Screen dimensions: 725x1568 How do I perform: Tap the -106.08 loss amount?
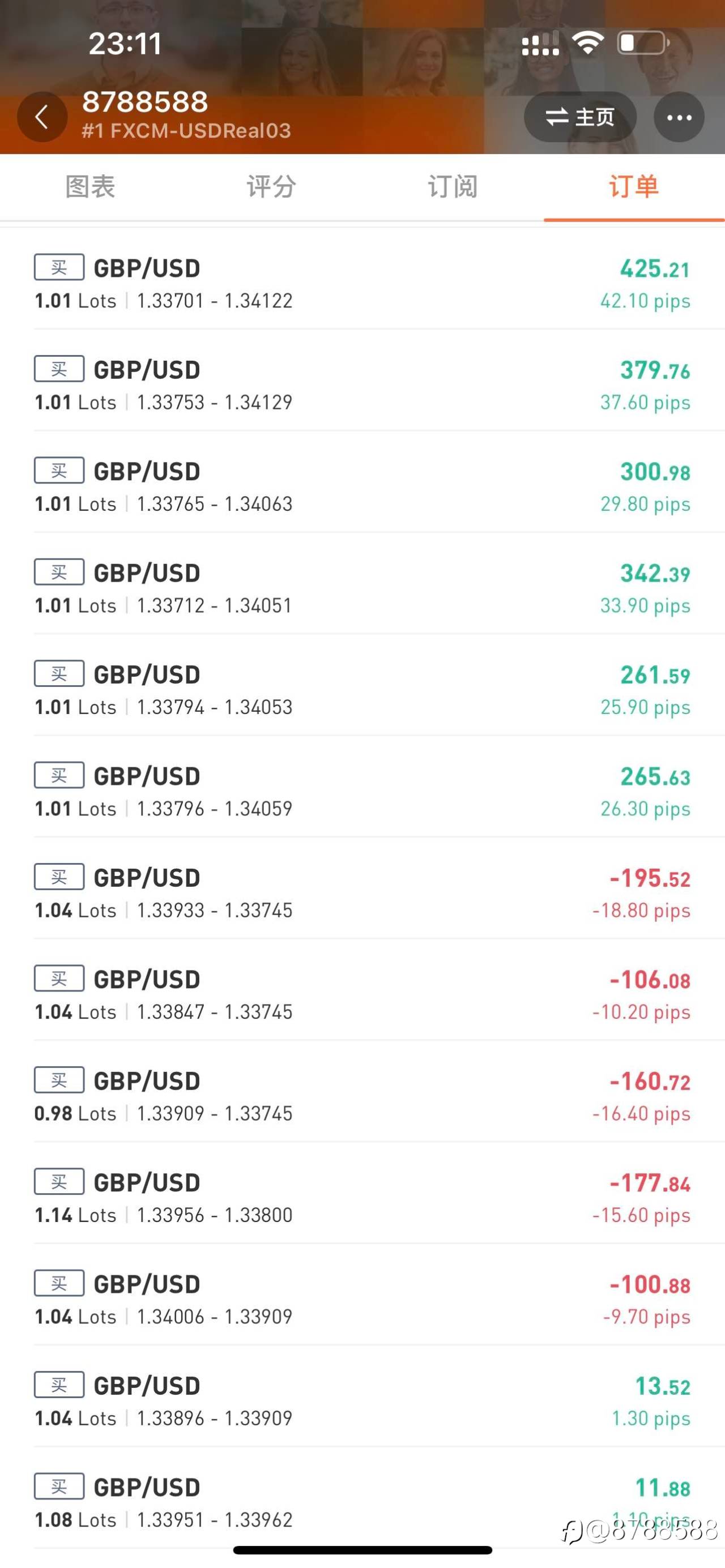[650, 980]
